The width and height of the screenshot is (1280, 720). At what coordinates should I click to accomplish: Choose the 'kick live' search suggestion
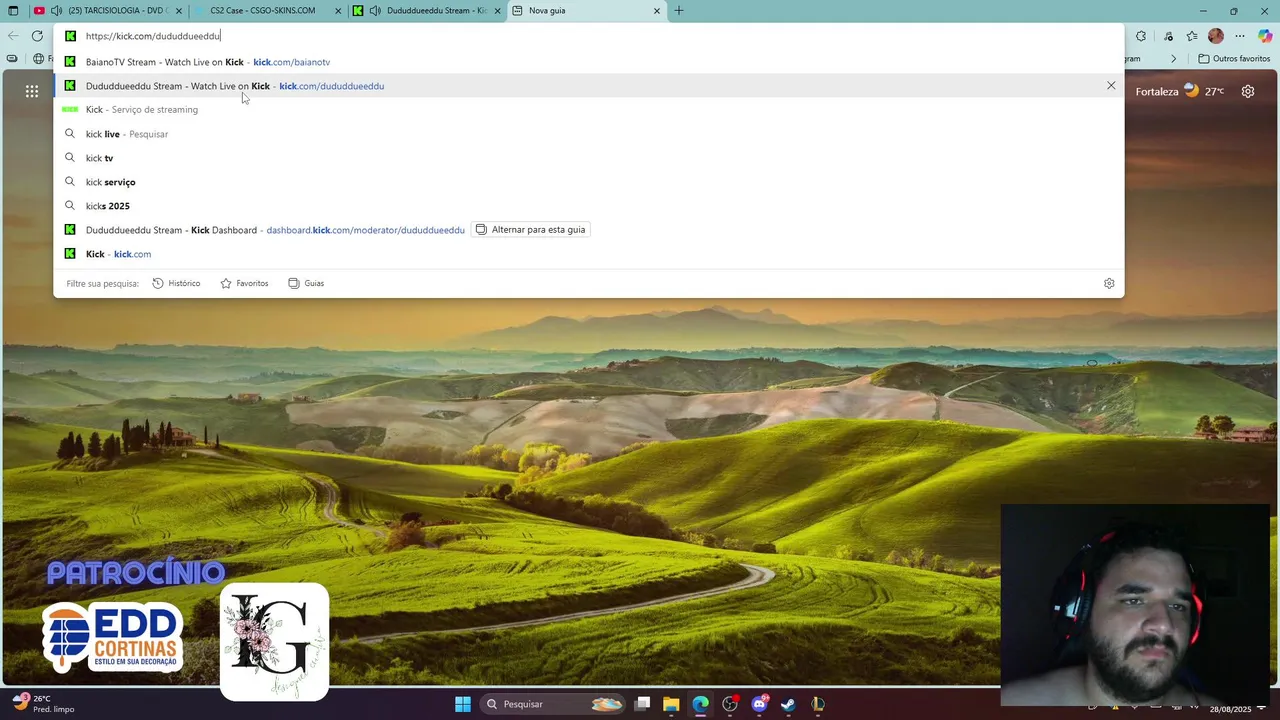click(x=588, y=134)
